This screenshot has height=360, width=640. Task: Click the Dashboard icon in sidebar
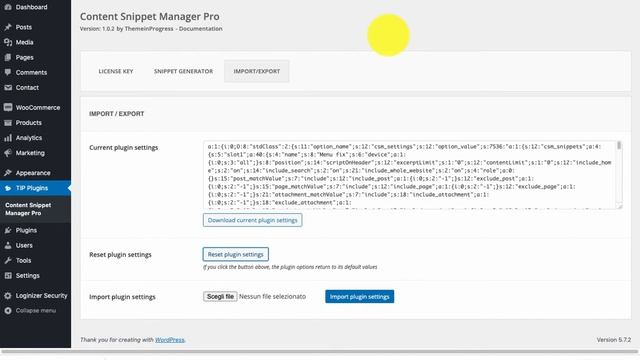tap(8, 7)
